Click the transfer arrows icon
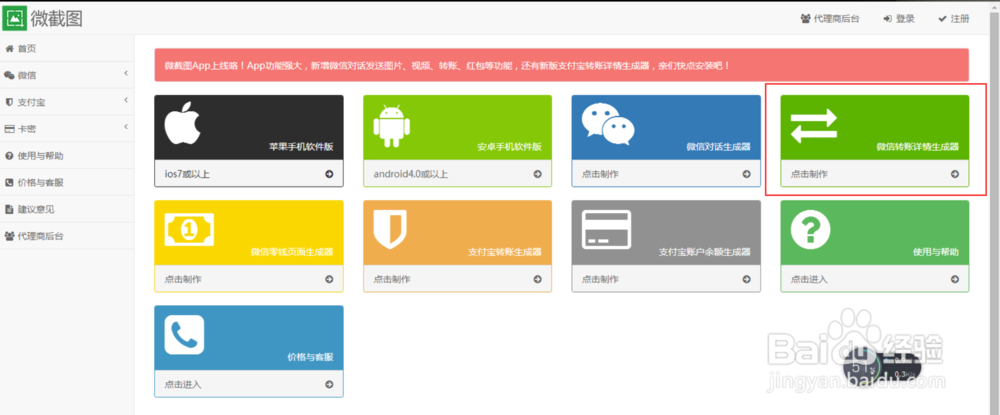 coord(813,125)
